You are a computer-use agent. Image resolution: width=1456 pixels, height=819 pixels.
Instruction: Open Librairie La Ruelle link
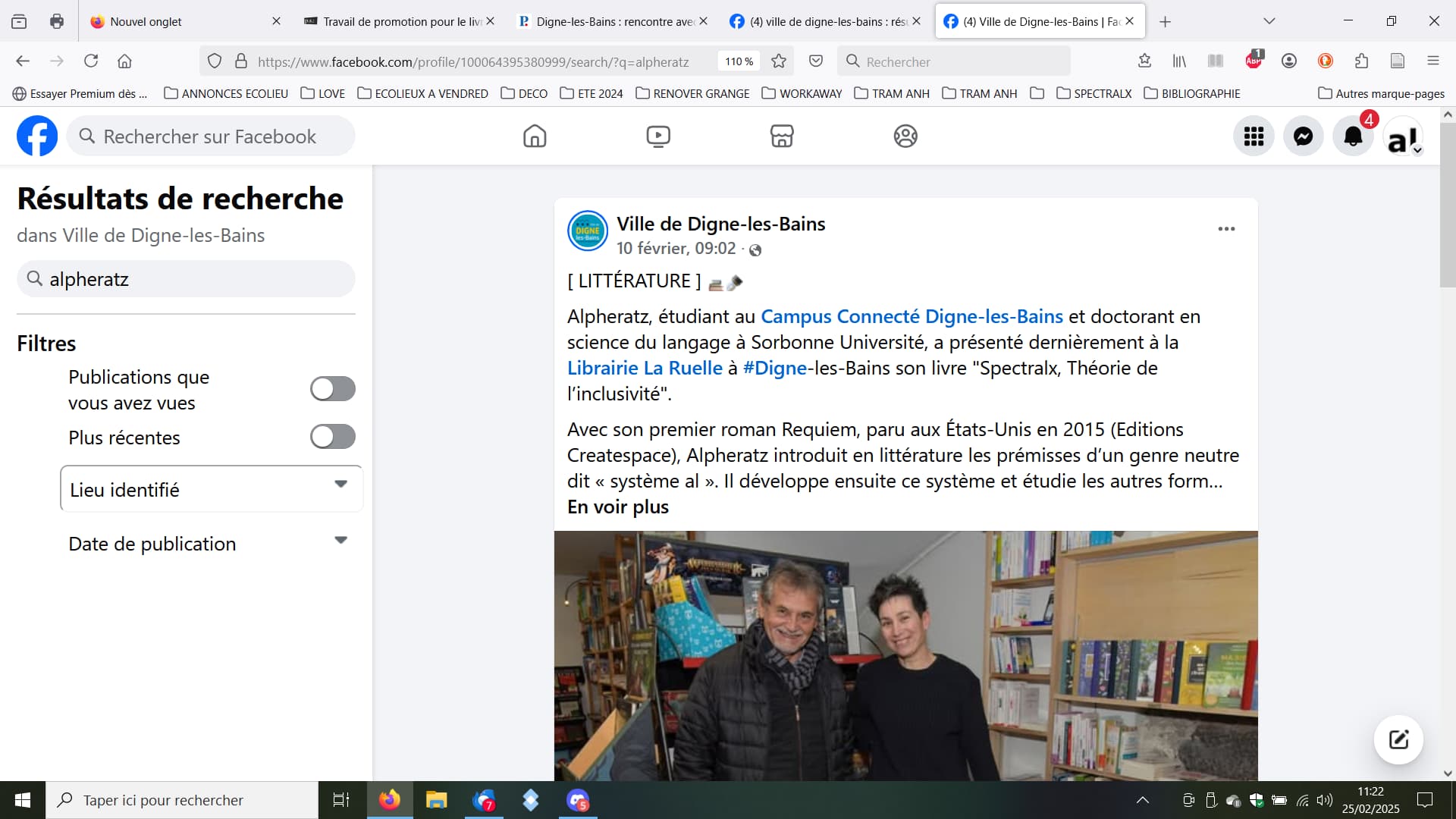(x=645, y=369)
